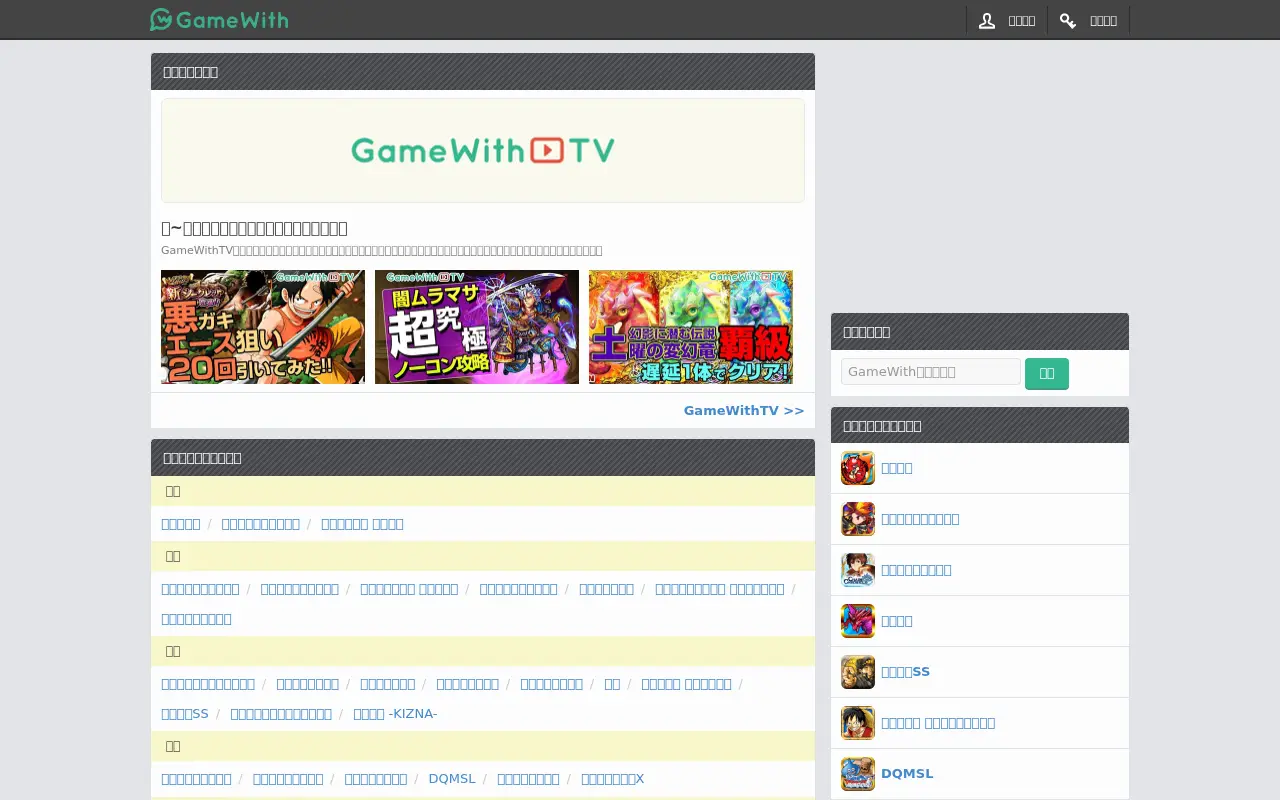Open the GameWith TV banner
The width and height of the screenshot is (1280, 800).
[483, 150]
